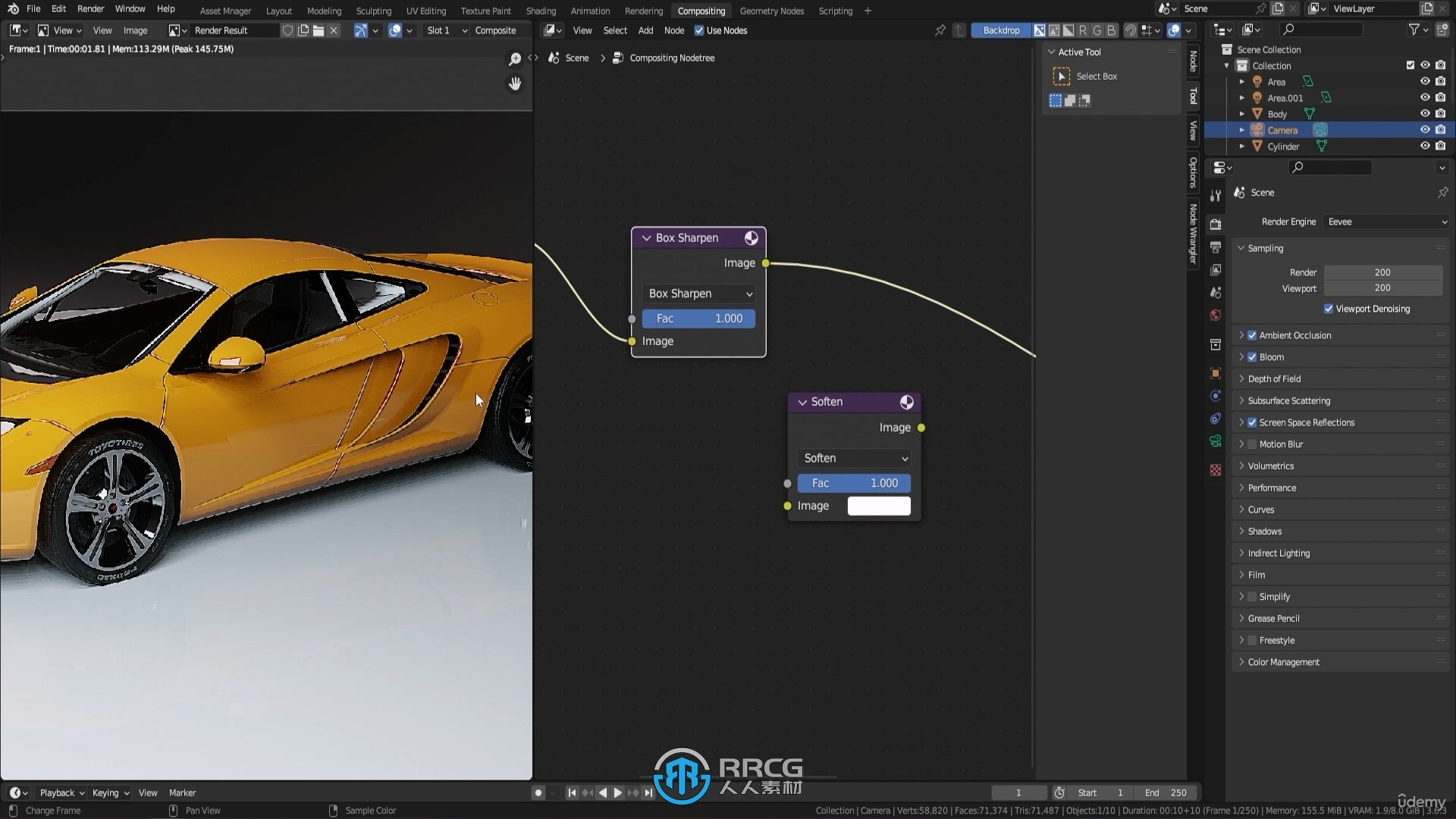This screenshot has width=1456, height=819.
Task: Click the Scene breadcrumb in node editor
Action: [x=576, y=58]
